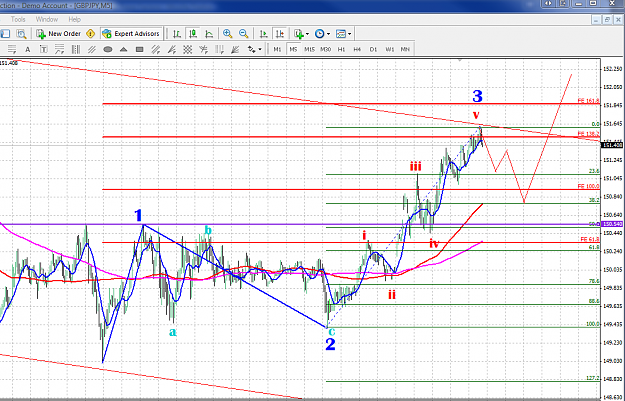
Task: Click the cyan wave label 'a'
Action: 173,332
